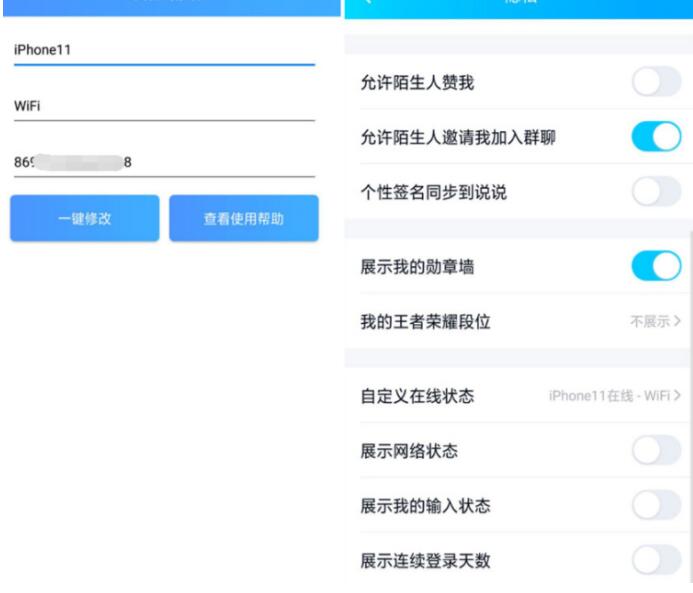Click the WiFi network type field

[164, 106]
